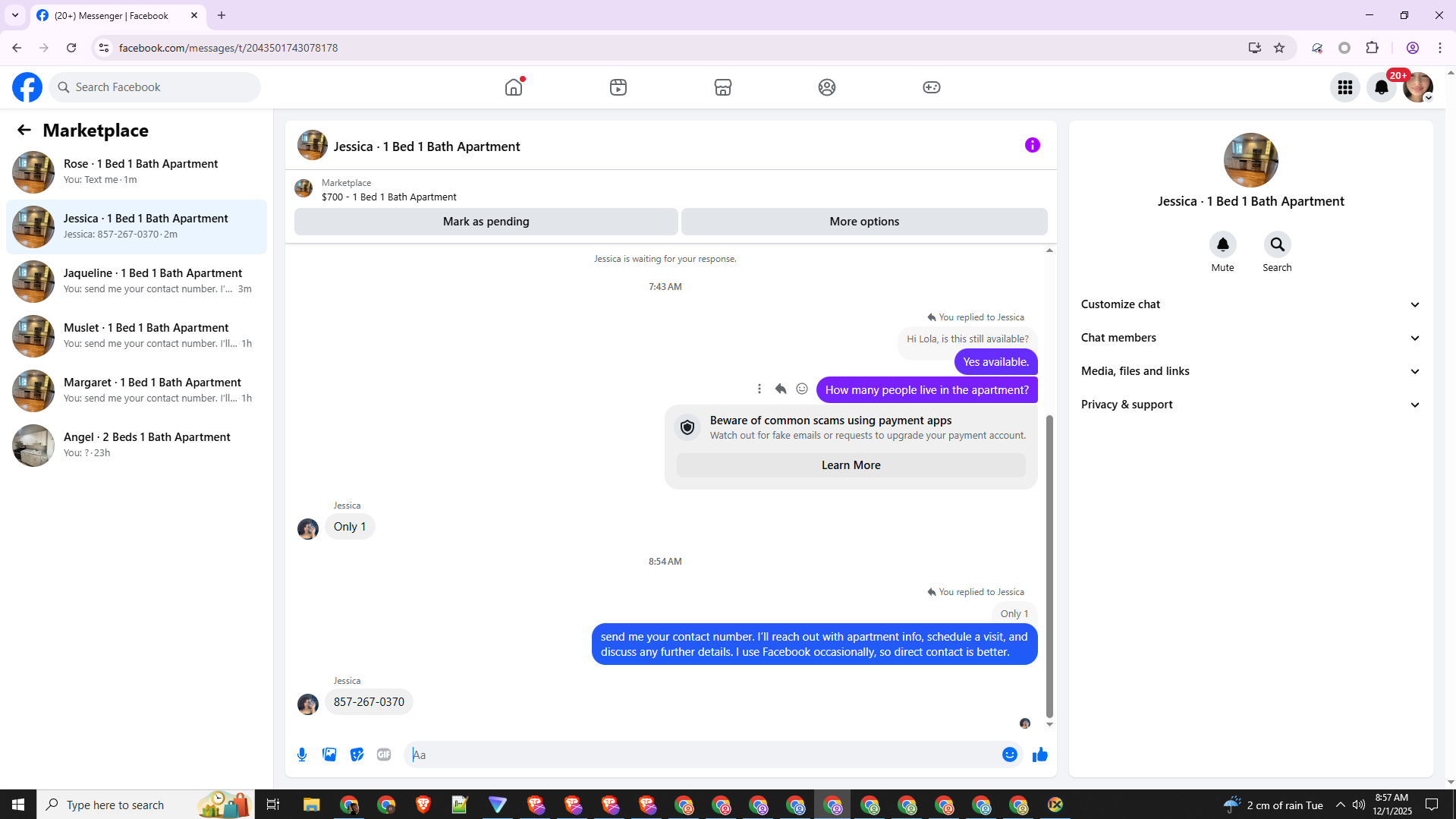
Task: Open new browser tab
Action: [222, 15]
